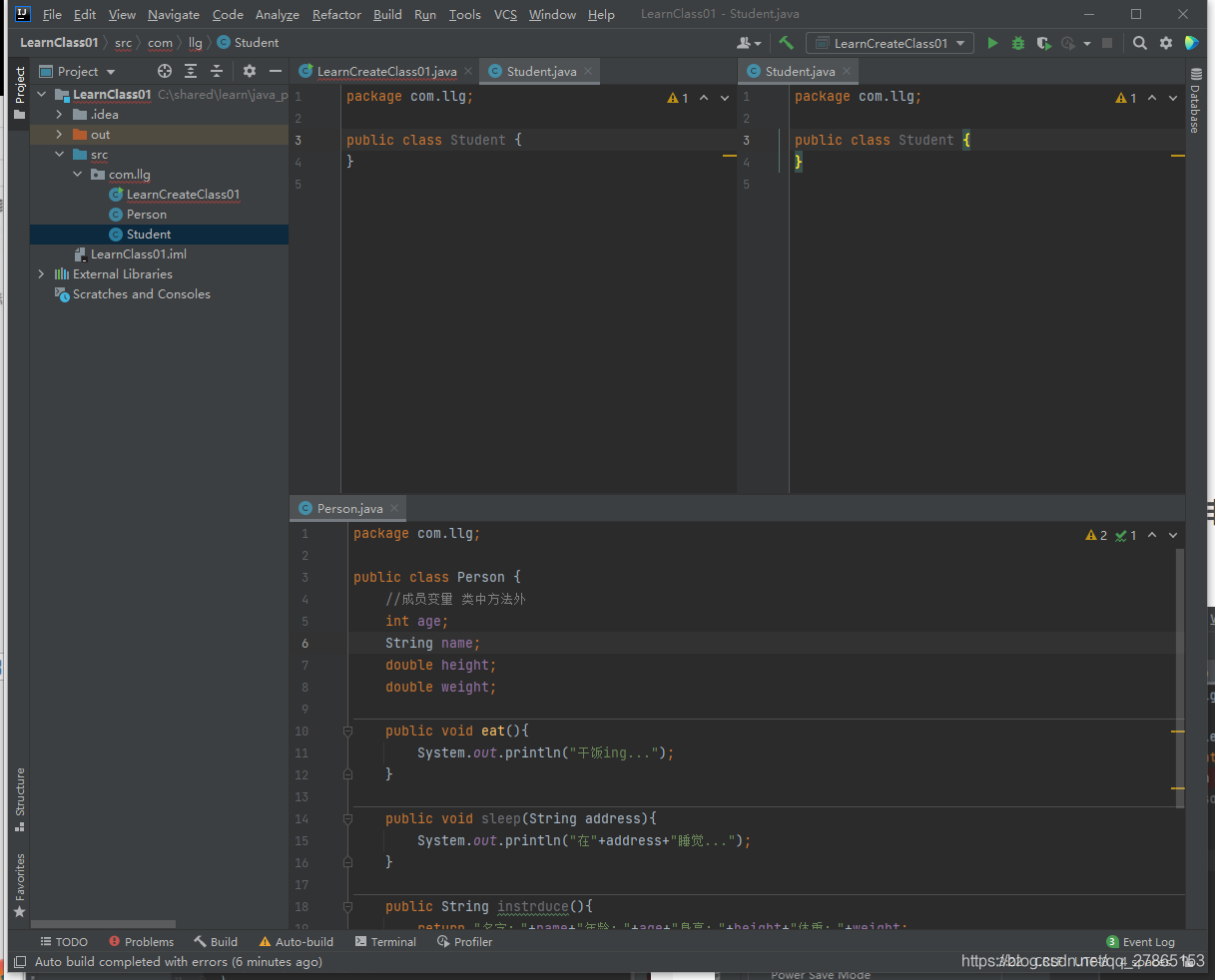Click Run with Coverage icon
The image size is (1215, 980).
1043,43
